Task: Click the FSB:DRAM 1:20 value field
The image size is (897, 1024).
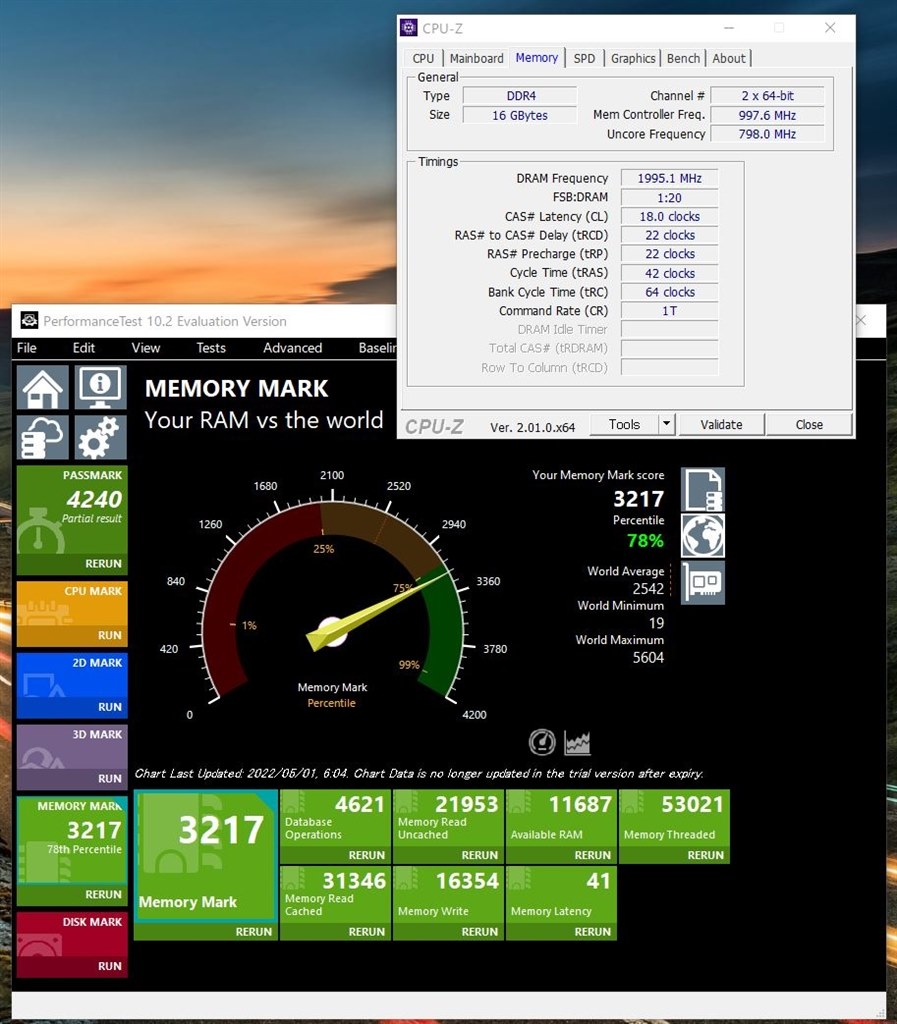Action: pos(669,197)
